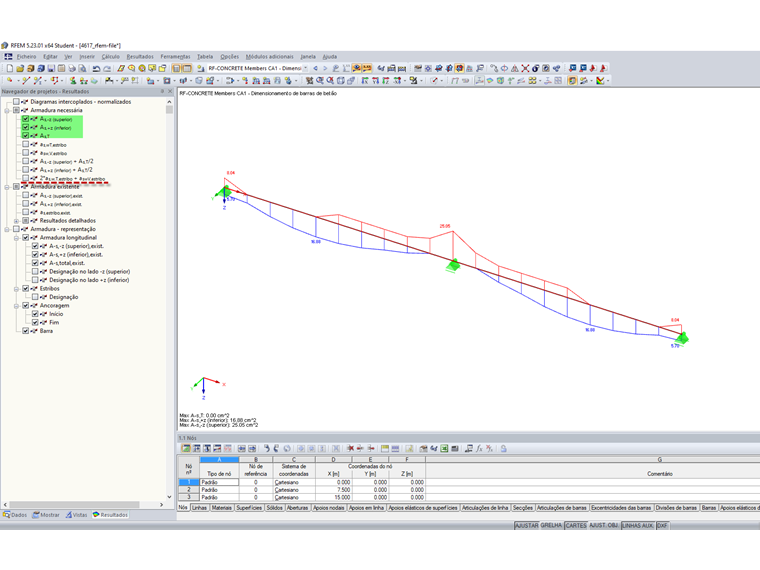Click the New file icon

pos(10,68)
